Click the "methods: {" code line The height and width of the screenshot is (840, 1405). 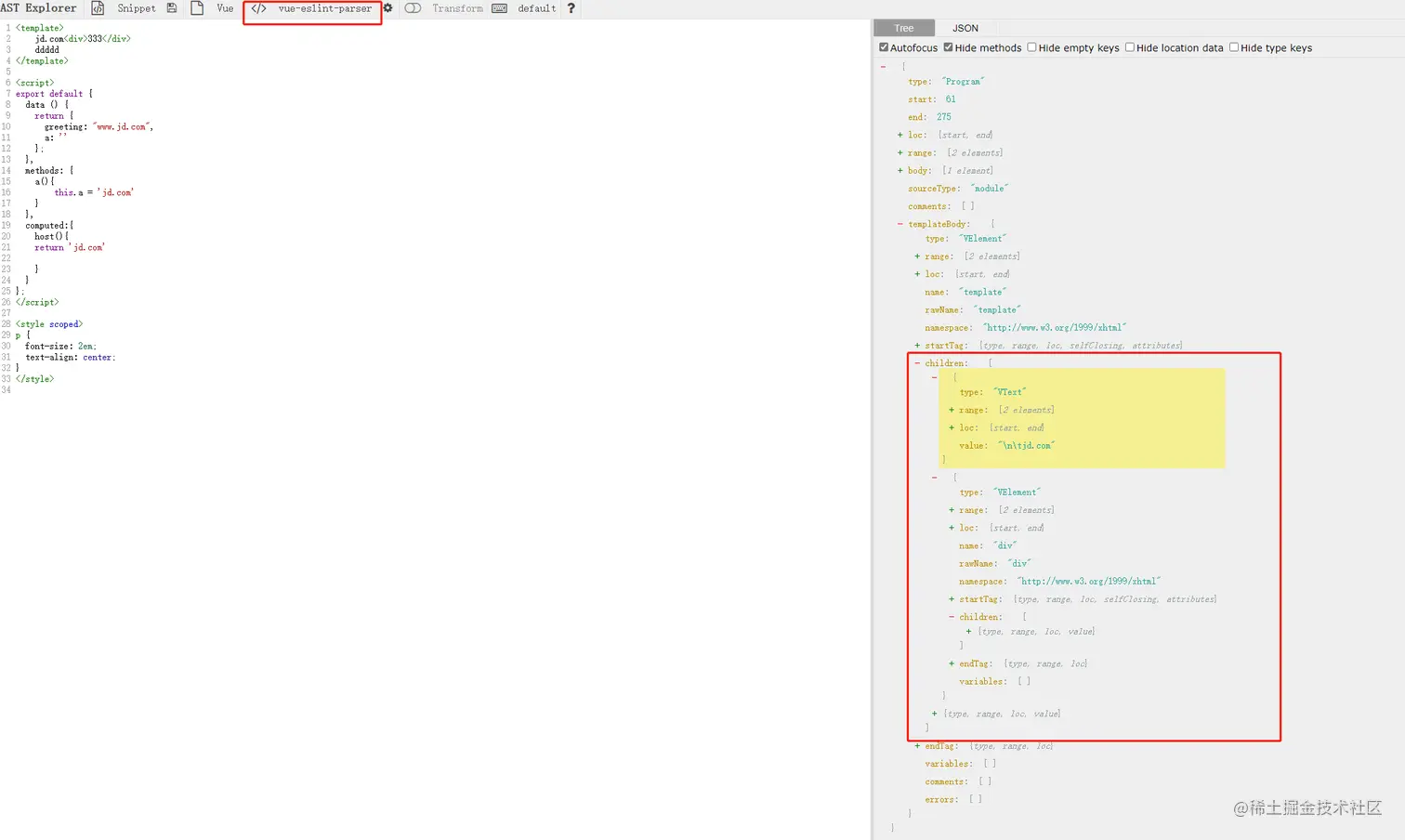pyautogui.click(x=49, y=171)
